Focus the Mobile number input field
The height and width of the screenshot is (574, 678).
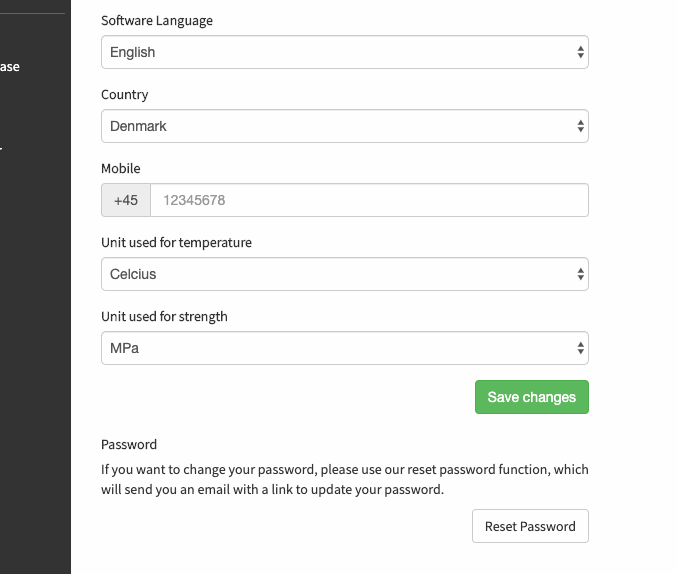pyautogui.click(x=369, y=200)
